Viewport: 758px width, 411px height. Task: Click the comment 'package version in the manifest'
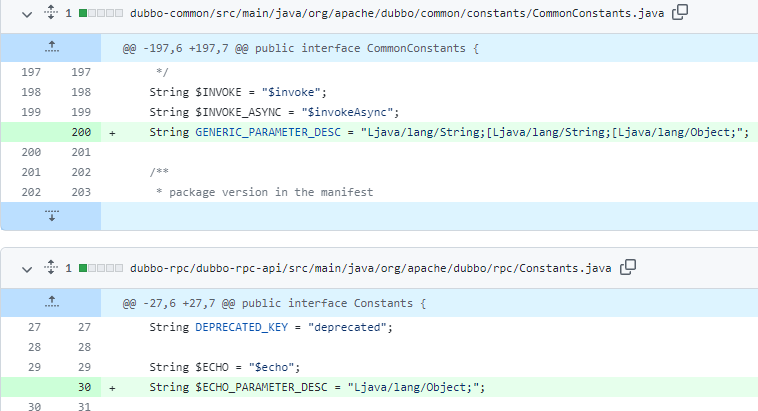[x=271, y=192]
